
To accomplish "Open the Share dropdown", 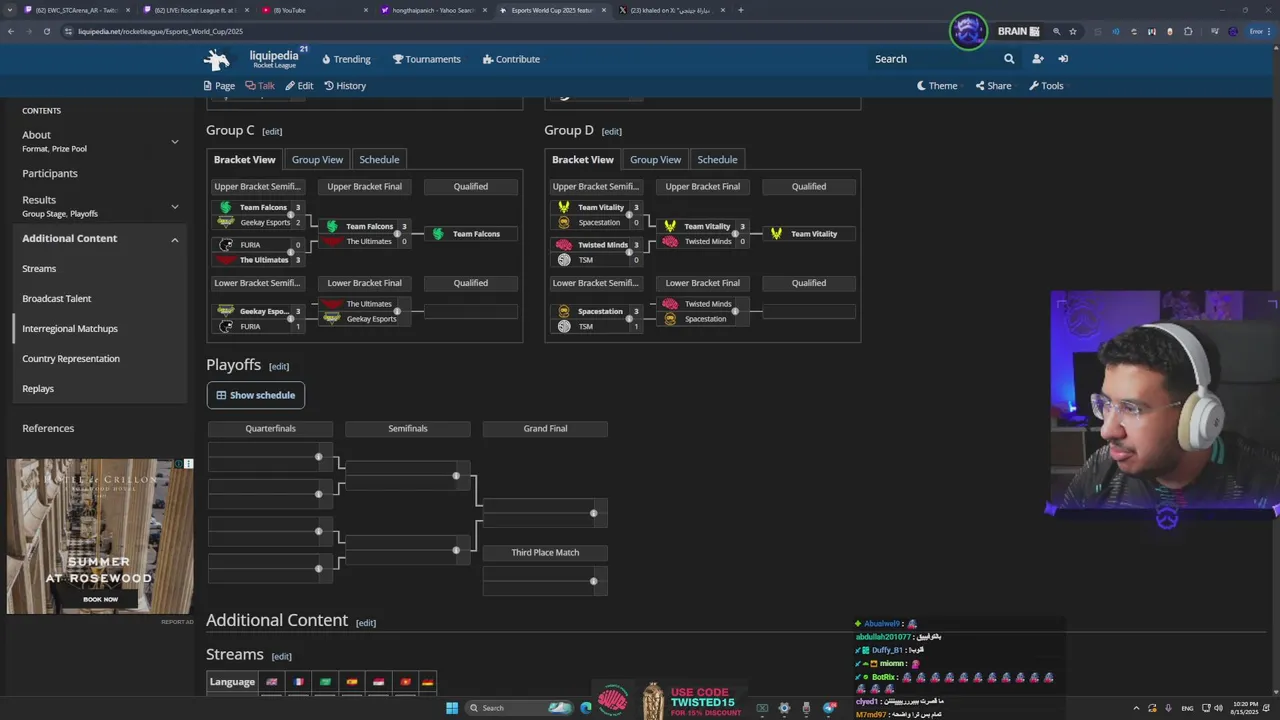I will pyautogui.click(x=993, y=86).
